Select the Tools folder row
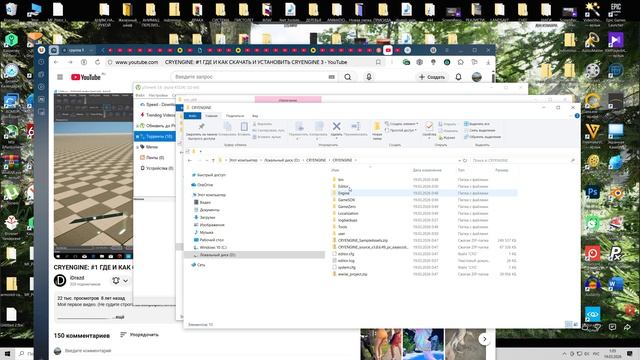 tap(424, 227)
